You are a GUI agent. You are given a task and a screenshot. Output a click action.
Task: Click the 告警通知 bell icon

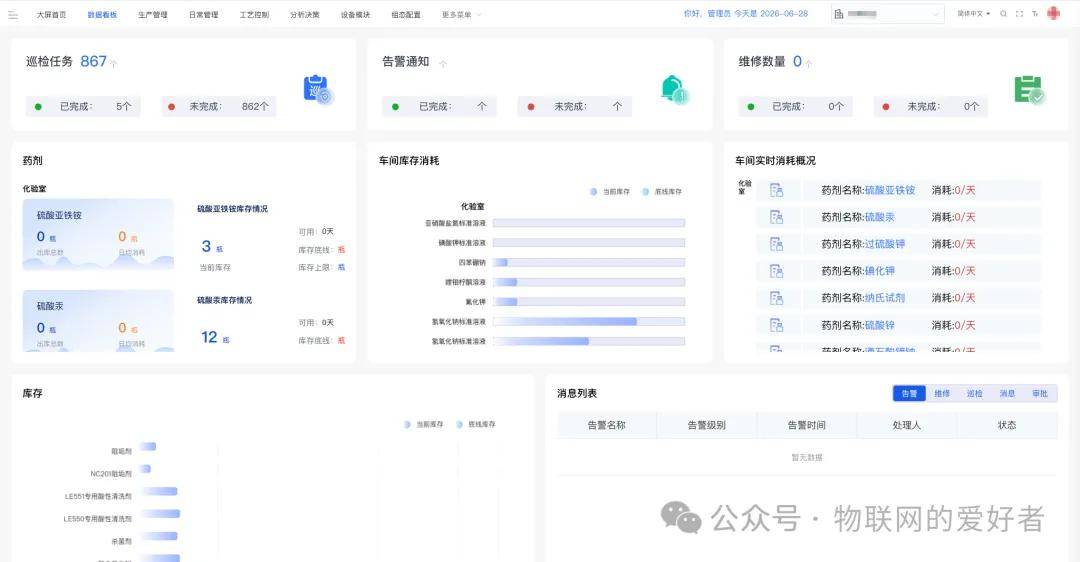point(674,89)
